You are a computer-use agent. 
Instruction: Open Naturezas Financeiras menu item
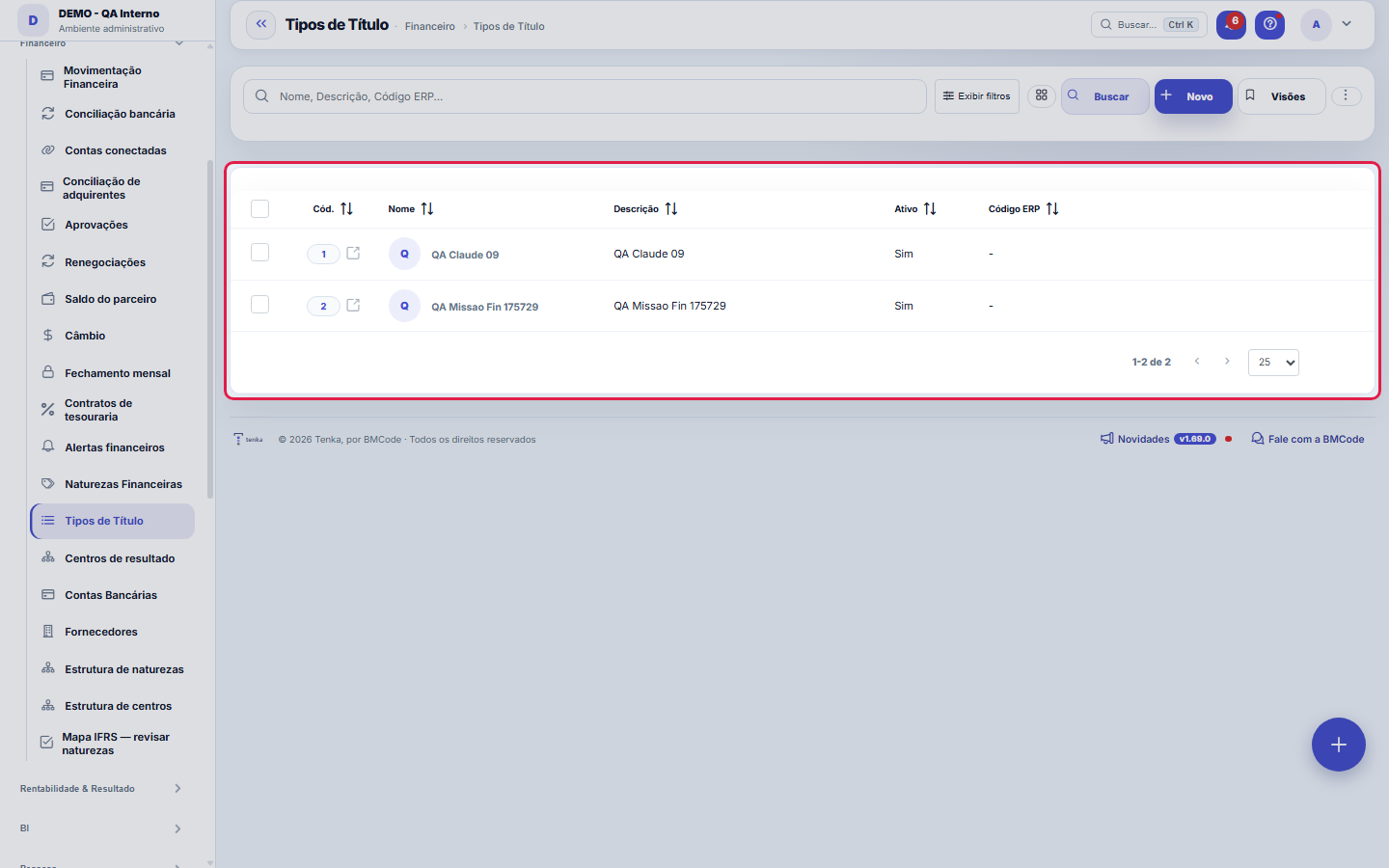click(x=112, y=484)
